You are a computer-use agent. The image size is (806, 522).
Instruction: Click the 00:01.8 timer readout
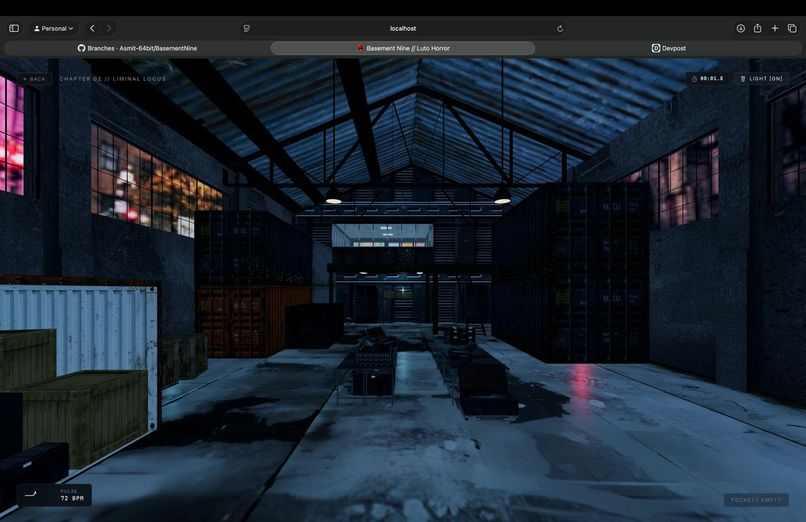pos(707,79)
